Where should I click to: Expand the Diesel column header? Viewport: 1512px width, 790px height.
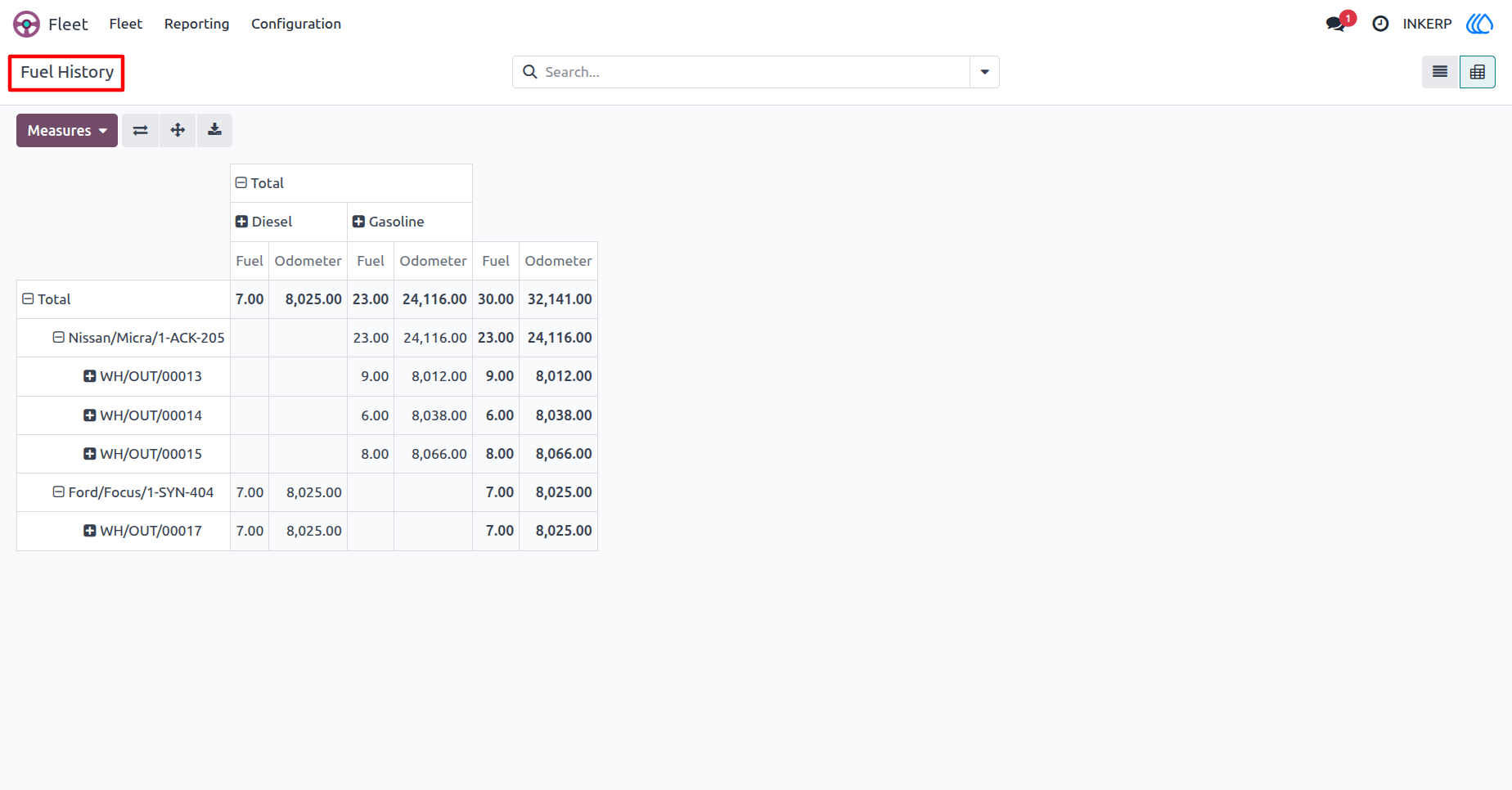click(263, 222)
